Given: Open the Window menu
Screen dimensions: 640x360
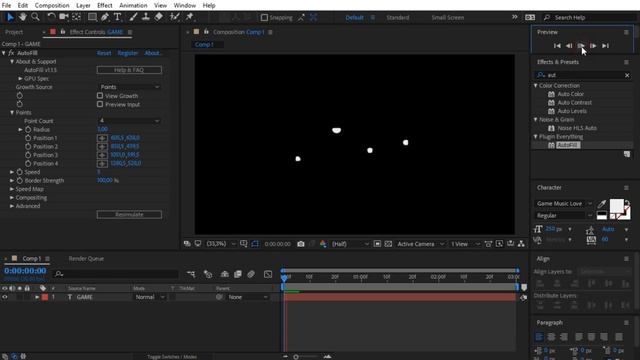Looking at the screenshot, I should (x=184, y=5).
